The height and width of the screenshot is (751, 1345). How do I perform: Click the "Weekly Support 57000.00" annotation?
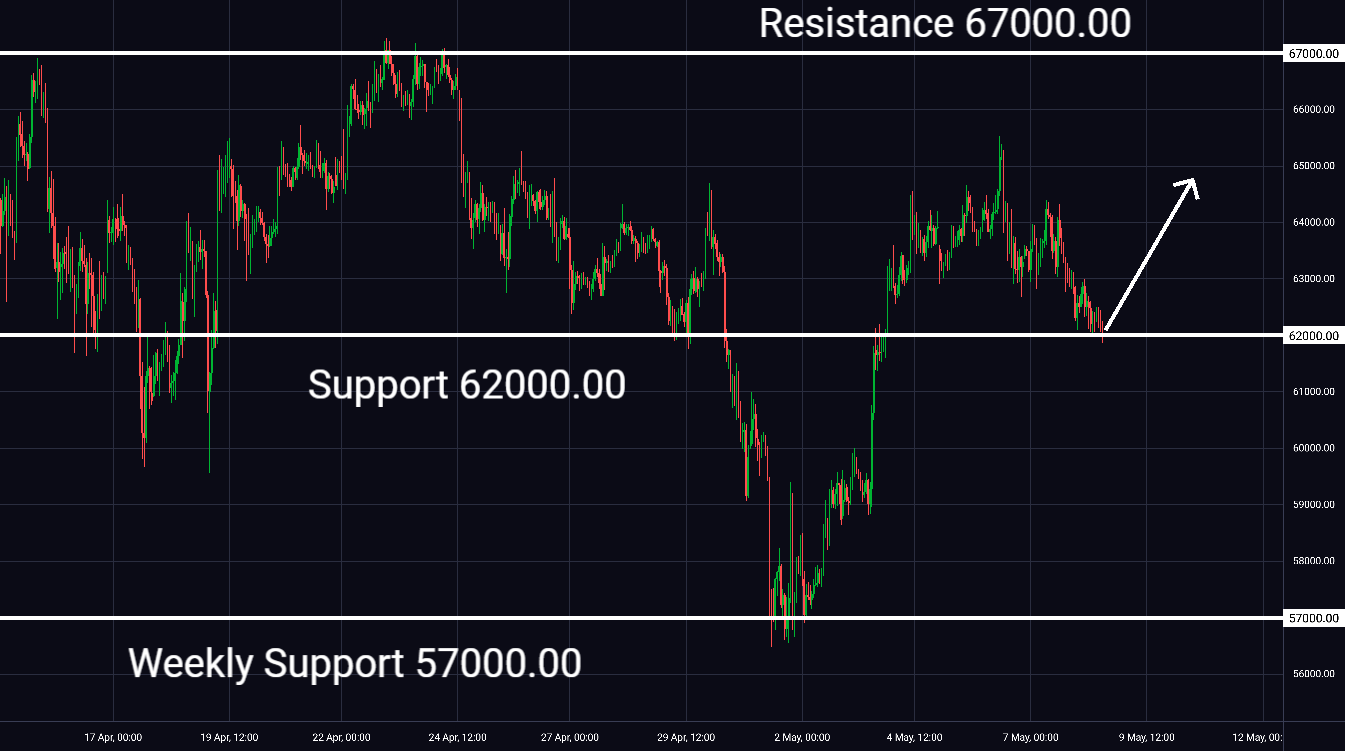click(355, 663)
